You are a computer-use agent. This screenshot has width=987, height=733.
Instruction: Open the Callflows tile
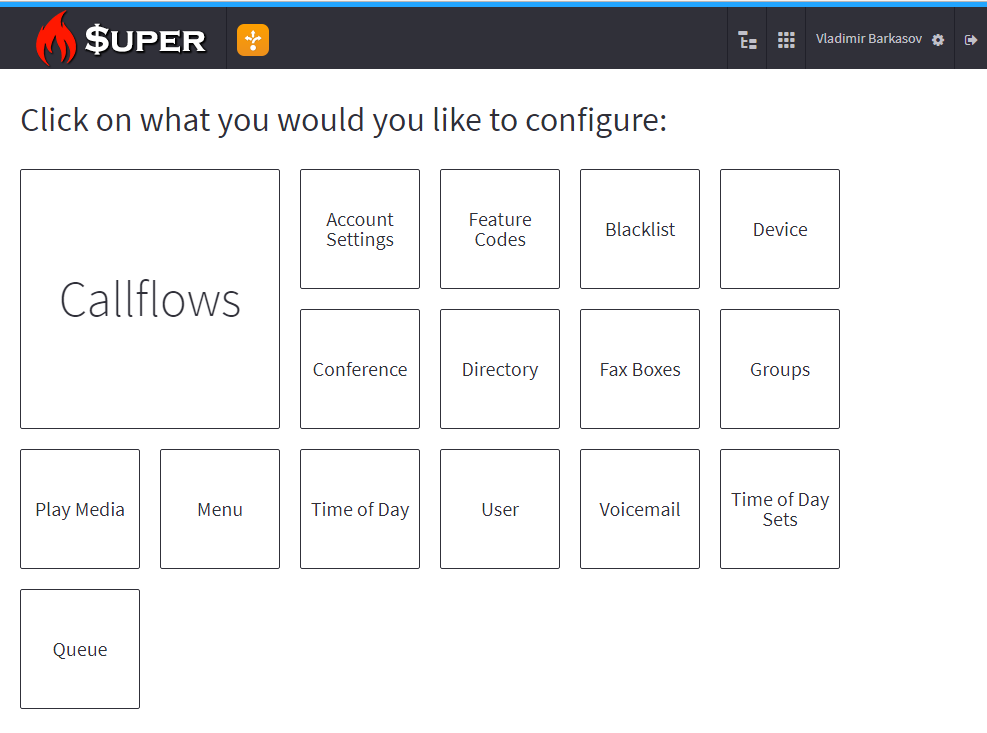coord(150,299)
